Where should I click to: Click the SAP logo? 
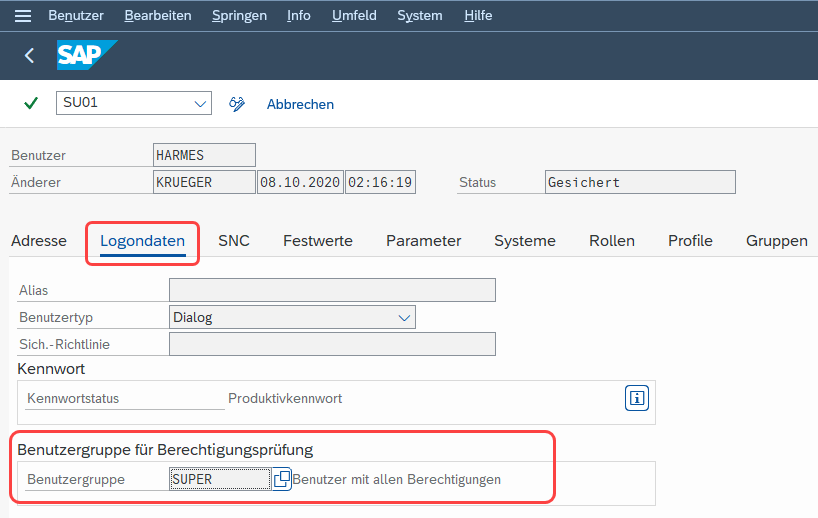[87, 55]
